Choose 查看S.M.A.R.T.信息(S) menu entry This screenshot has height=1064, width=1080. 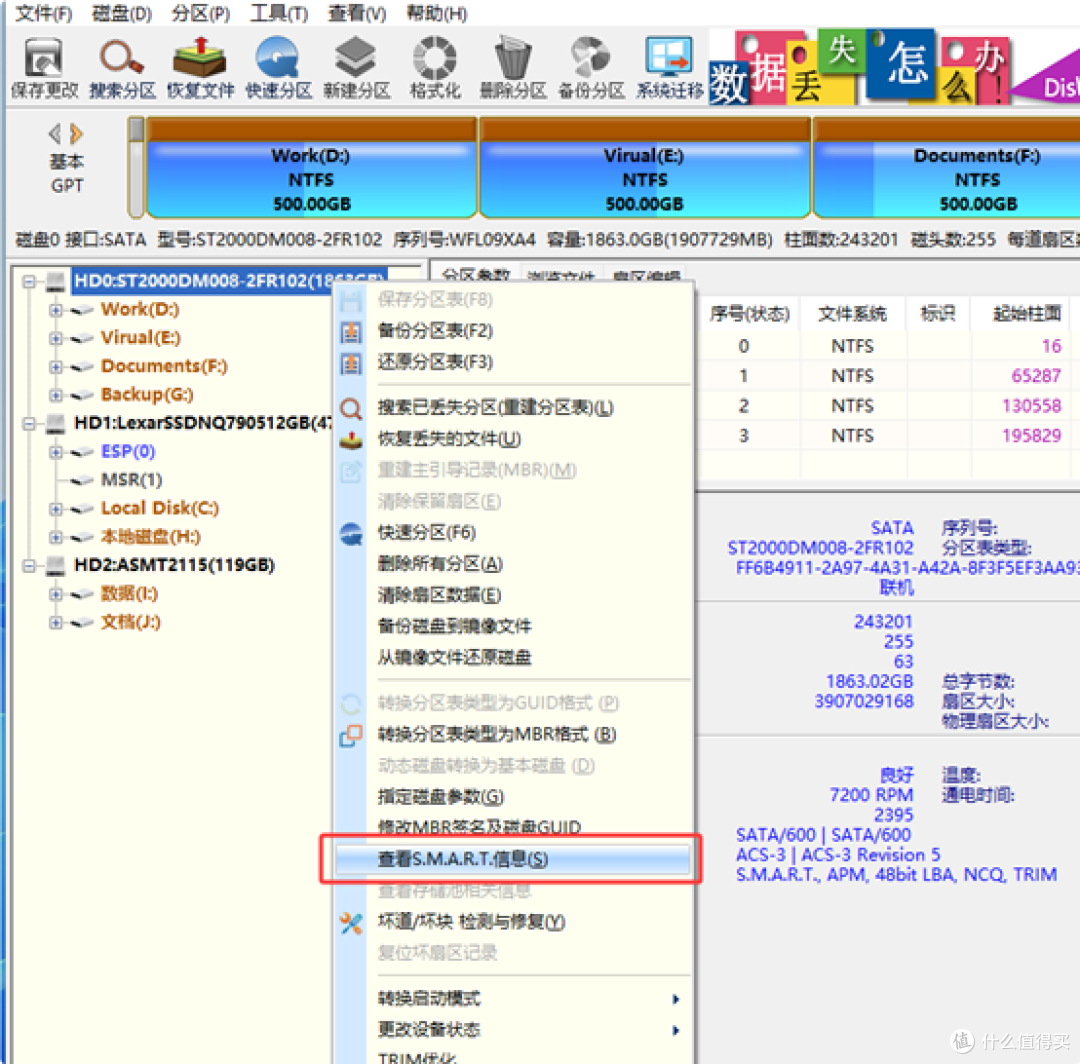pos(512,859)
